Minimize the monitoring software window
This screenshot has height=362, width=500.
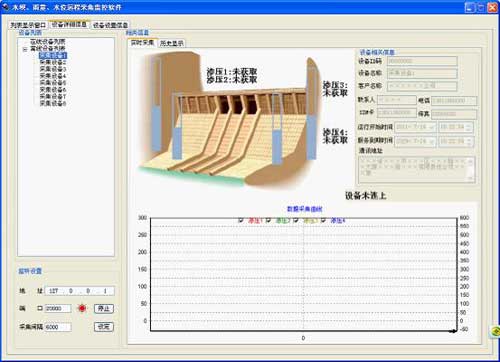tap(470, 7)
